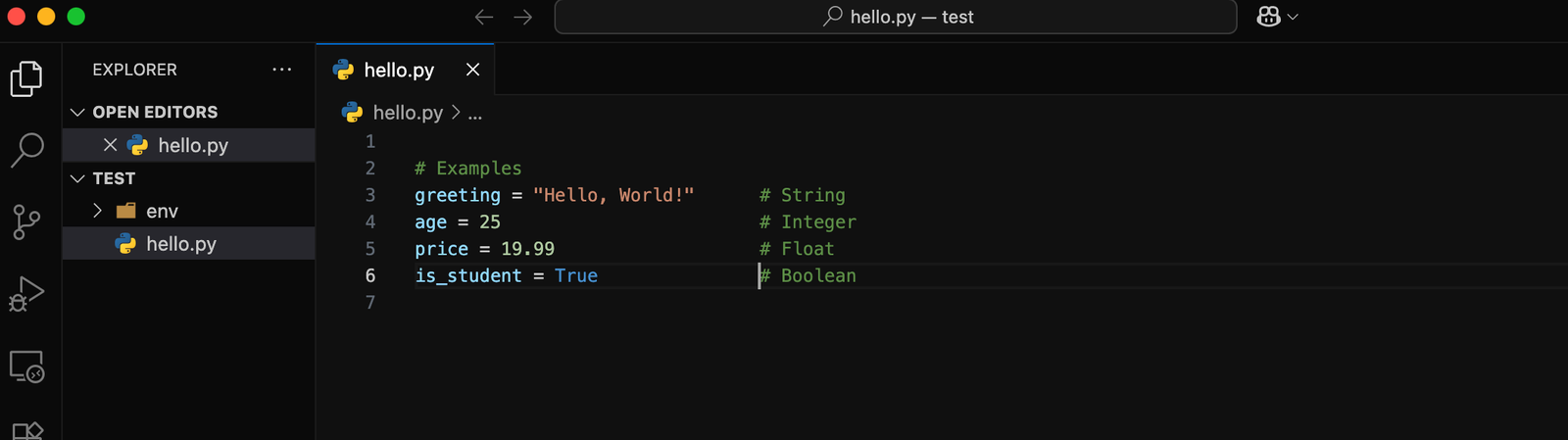1568x440 pixels.
Task: Open the Copilot chat icon
Action: tap(1268, 17)
